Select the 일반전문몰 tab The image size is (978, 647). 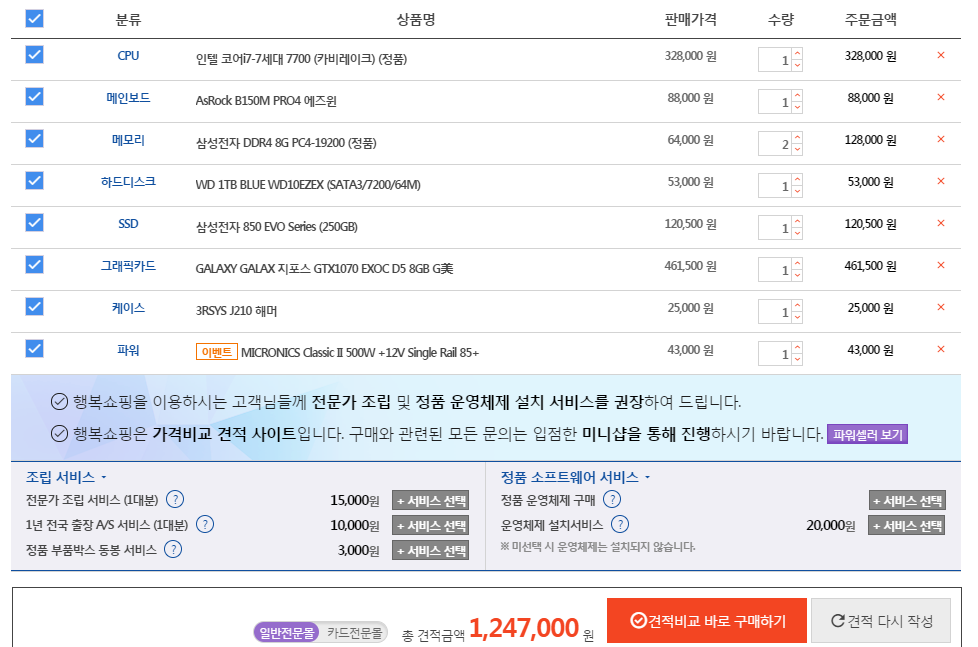287,633
